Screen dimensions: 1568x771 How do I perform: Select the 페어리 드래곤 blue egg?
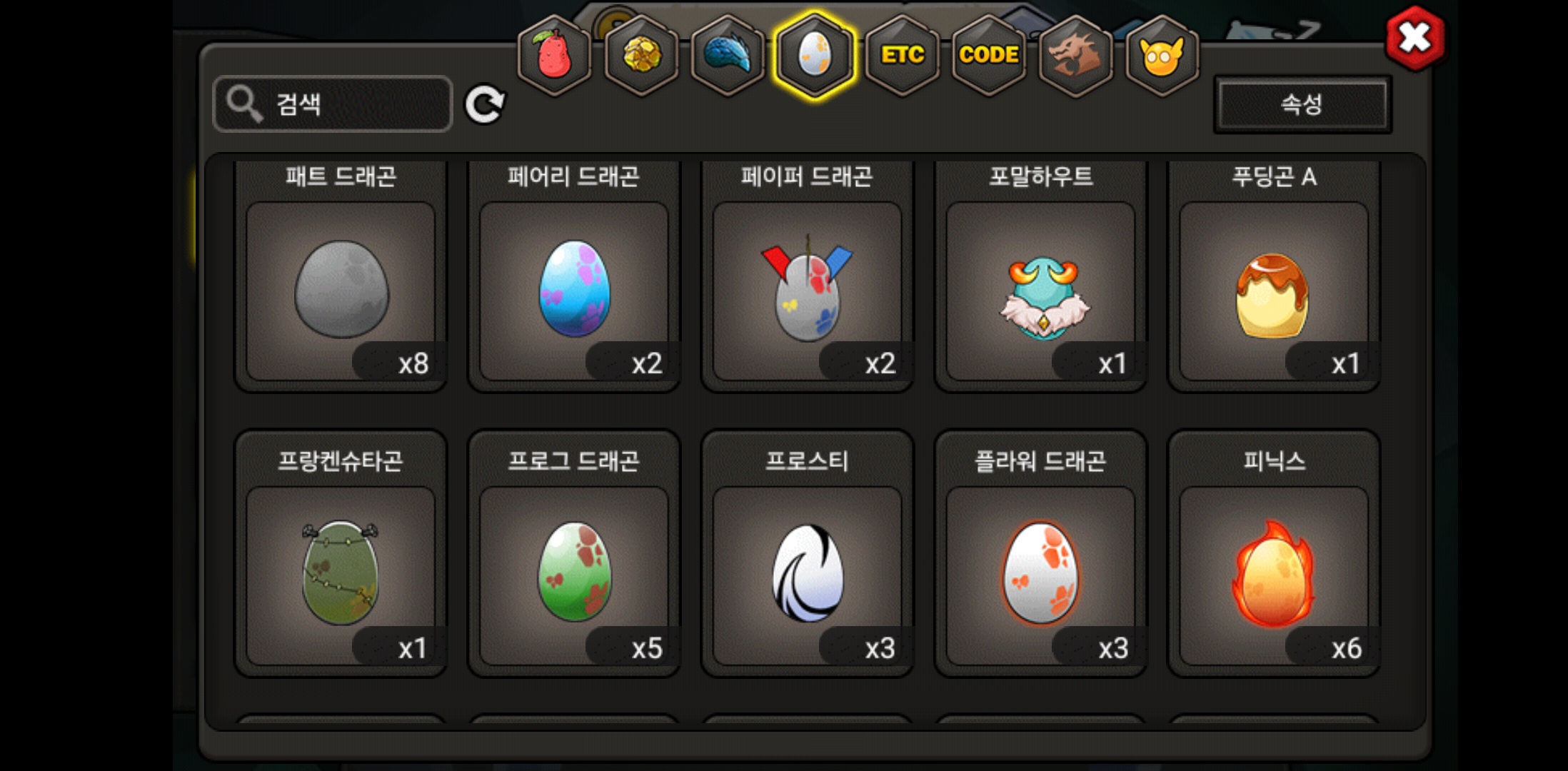(x=574, y=277)
